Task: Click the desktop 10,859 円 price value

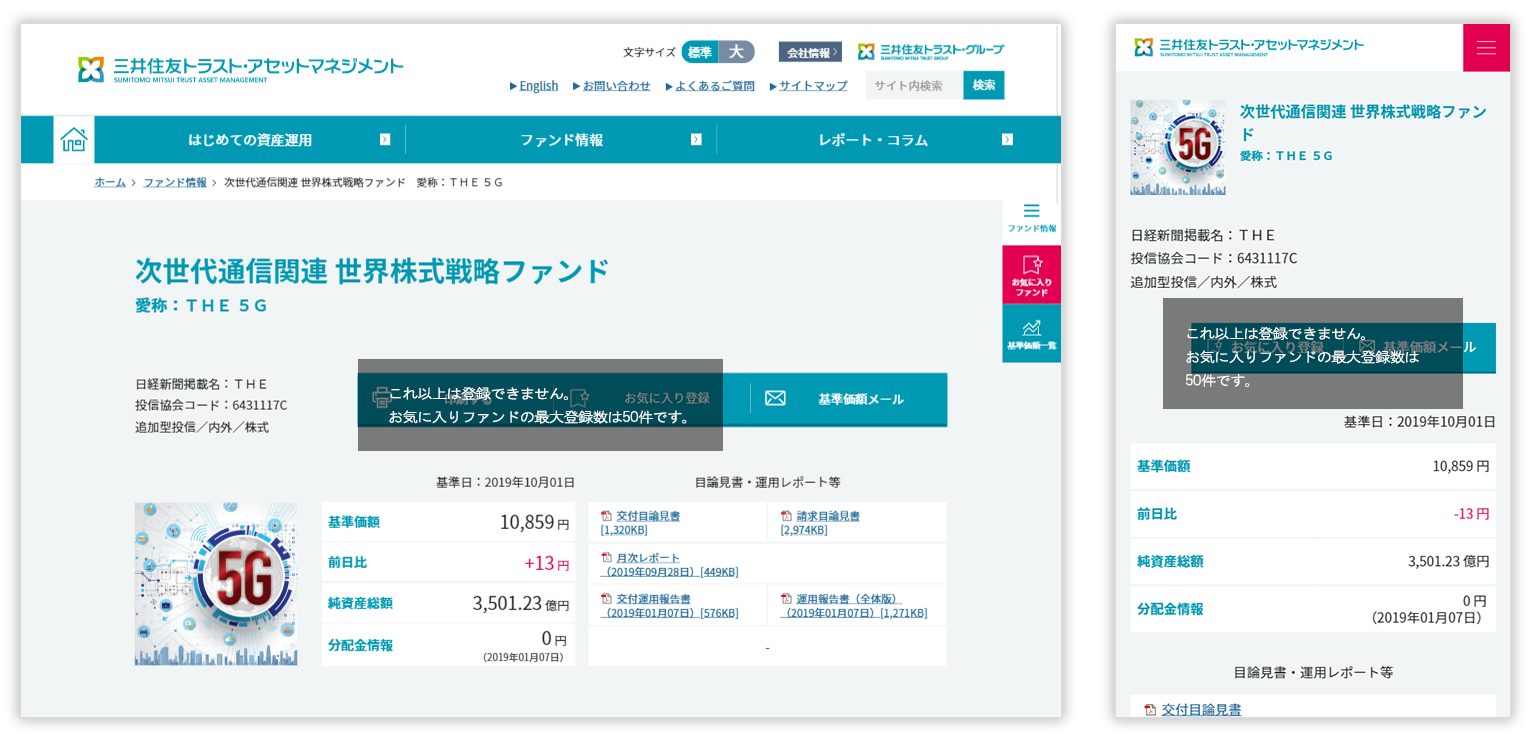Action: click(x=534, y=522)
